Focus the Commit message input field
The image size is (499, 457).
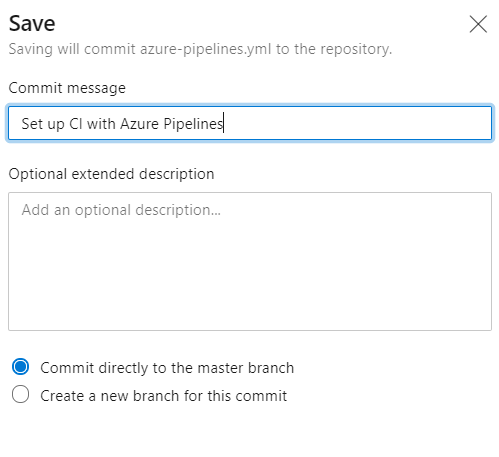(250, 123)
